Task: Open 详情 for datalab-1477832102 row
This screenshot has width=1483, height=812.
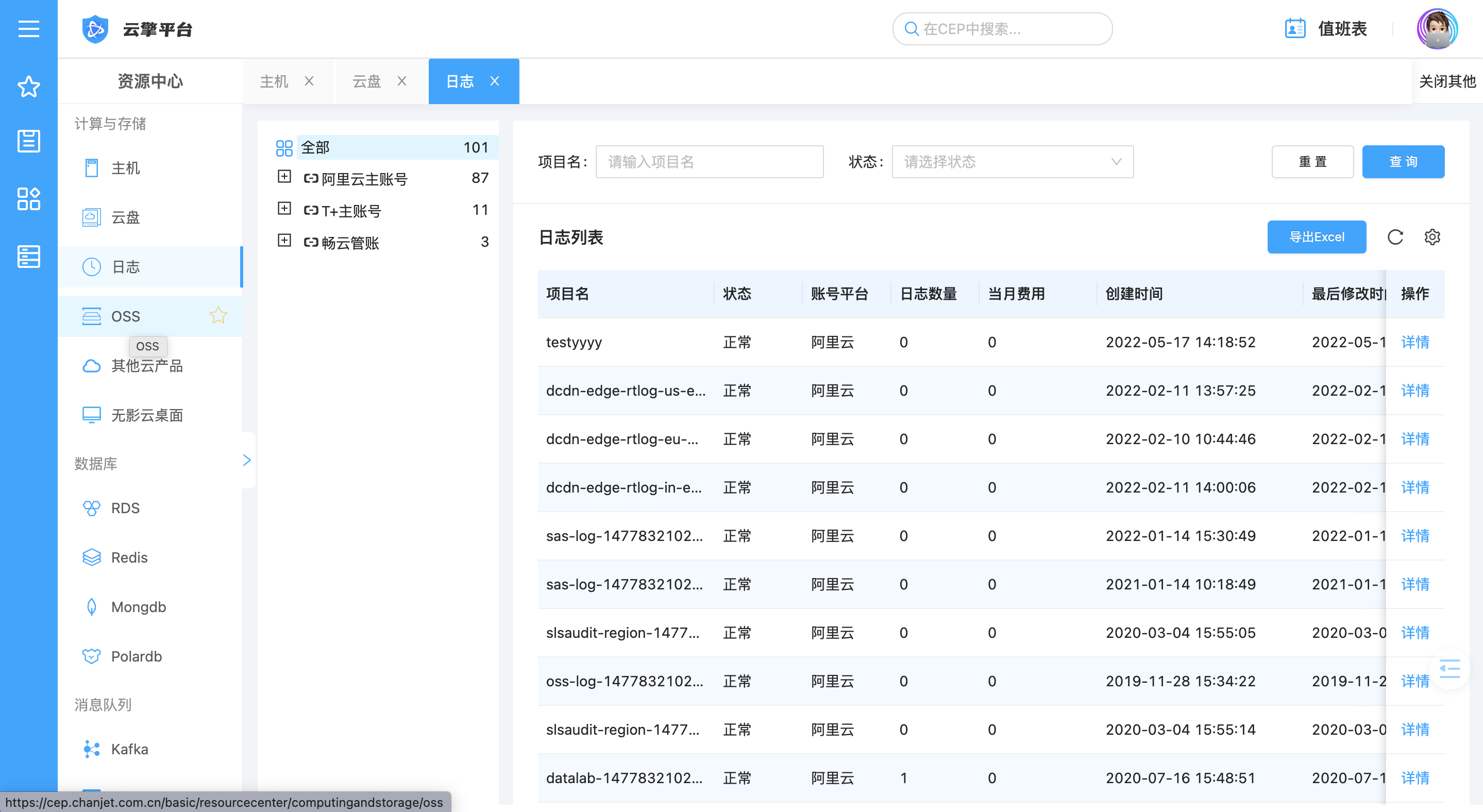Action: coord(1415,778)
